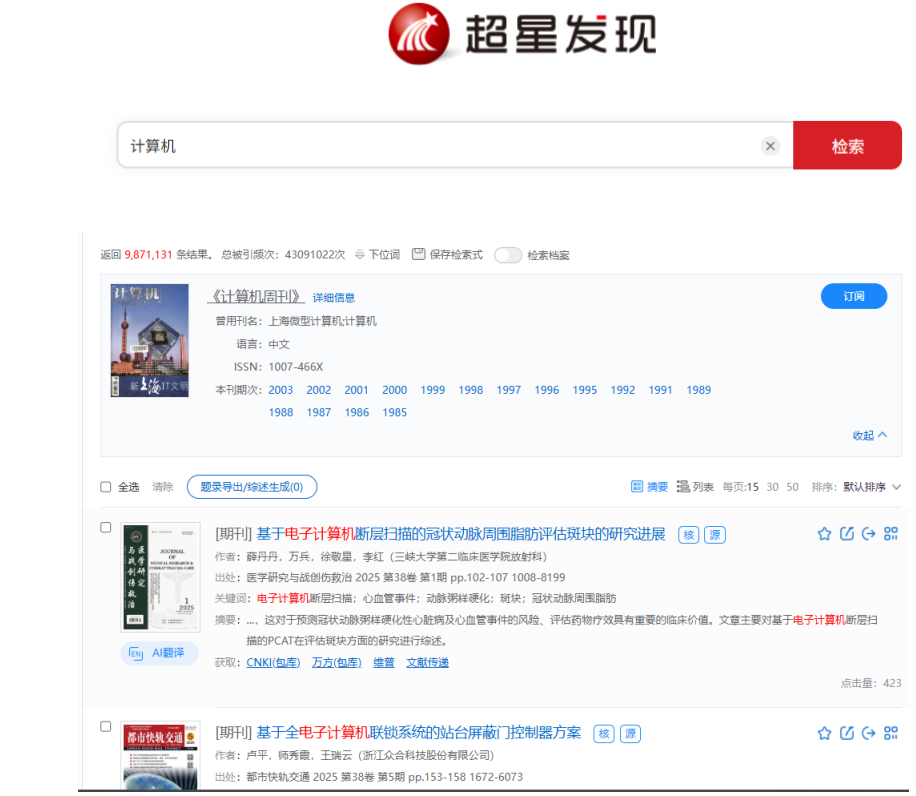The height and width of the screenshot is (796, 916).
Task: Select journal year 1988
Action: [x=280, y=412]
